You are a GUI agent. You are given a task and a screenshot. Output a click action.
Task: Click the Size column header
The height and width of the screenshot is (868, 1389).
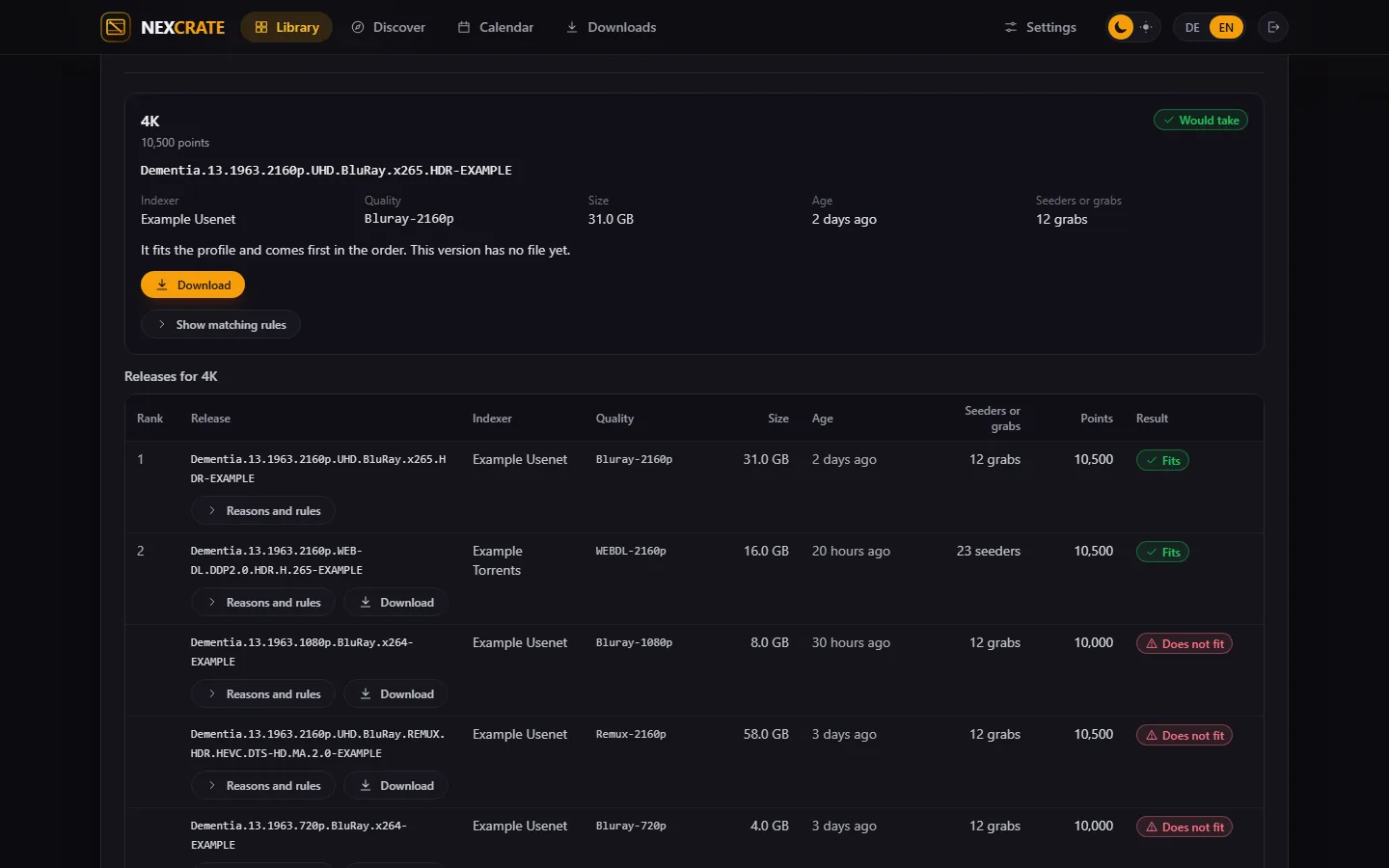[x=778, y=419]
